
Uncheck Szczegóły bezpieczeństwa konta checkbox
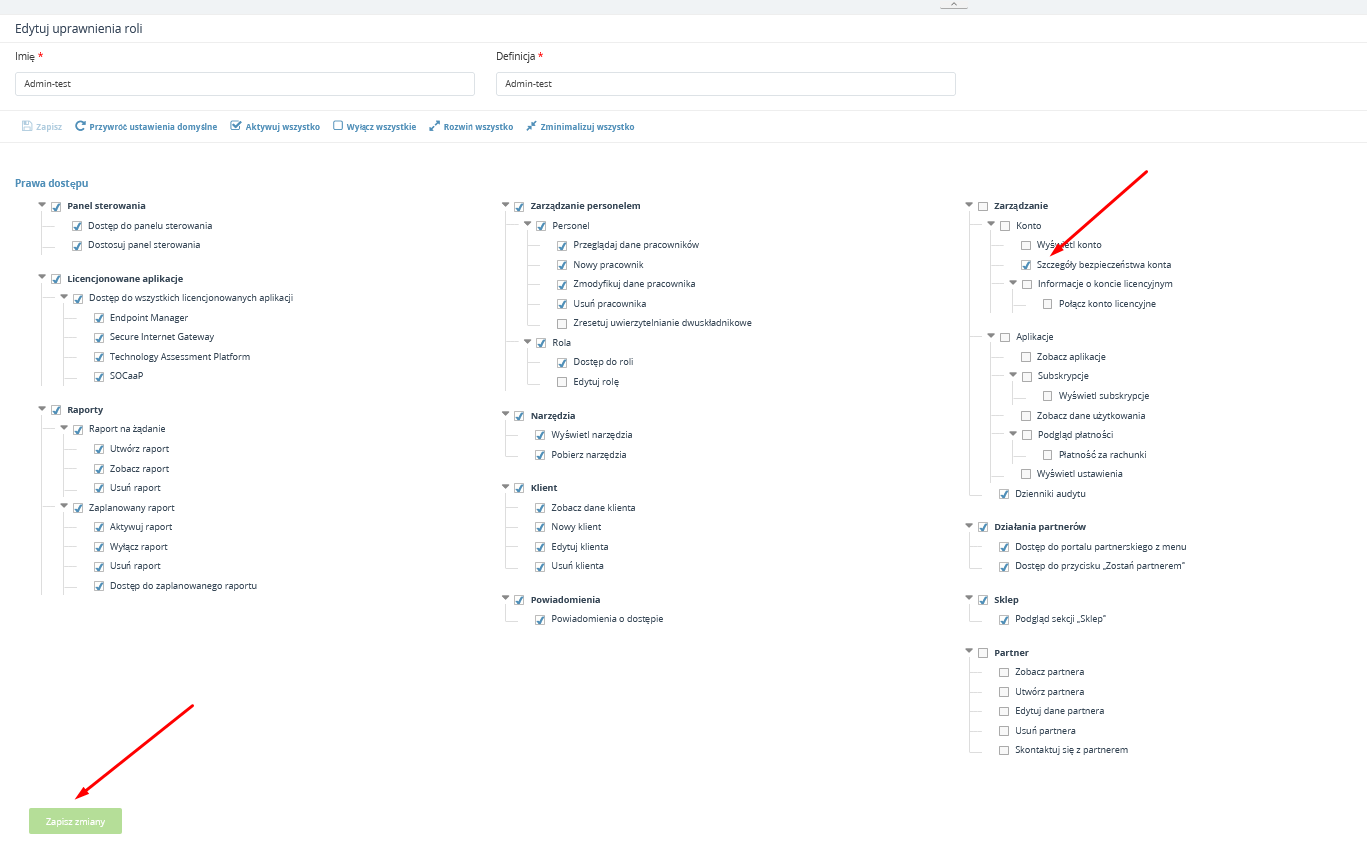click(1026, 266)
